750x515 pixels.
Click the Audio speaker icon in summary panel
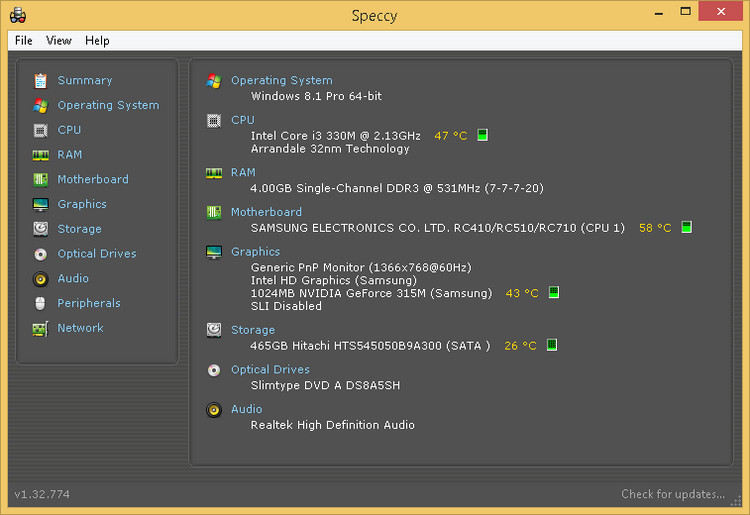click(x=214, y=410)
